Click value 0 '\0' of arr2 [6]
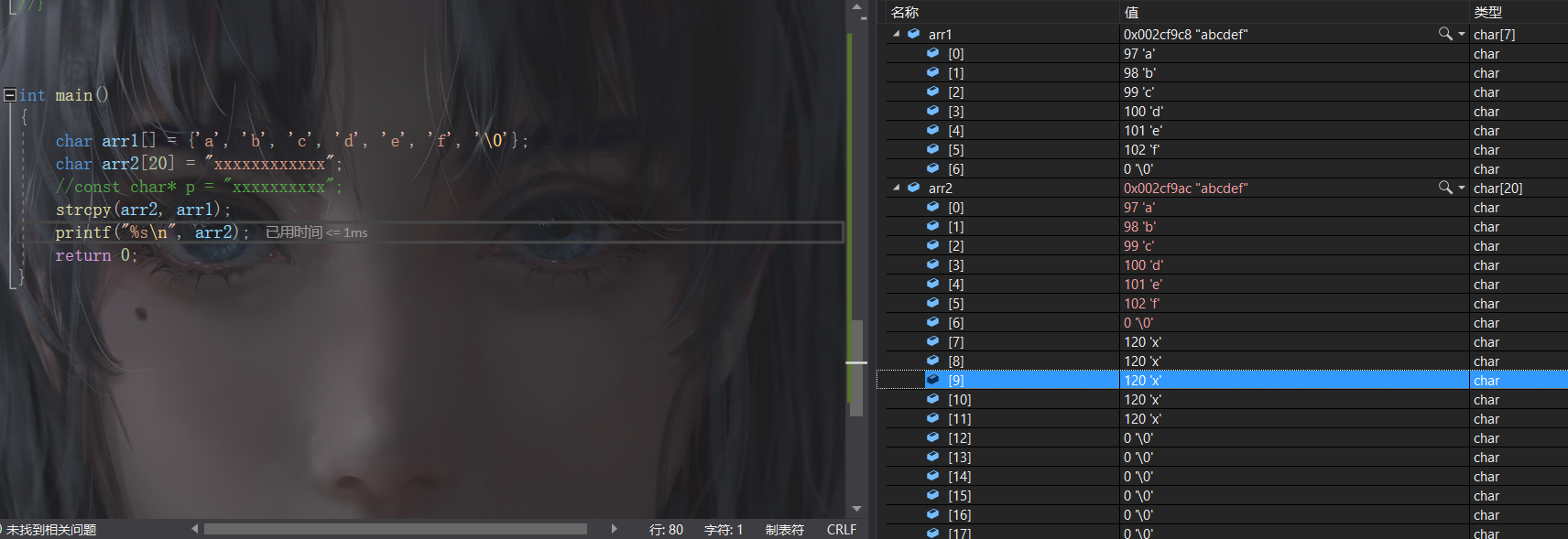 [1138, 322]
